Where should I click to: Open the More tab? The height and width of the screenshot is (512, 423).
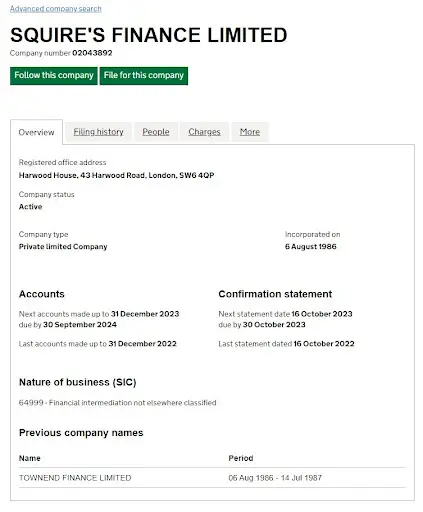tap(250, 132)
